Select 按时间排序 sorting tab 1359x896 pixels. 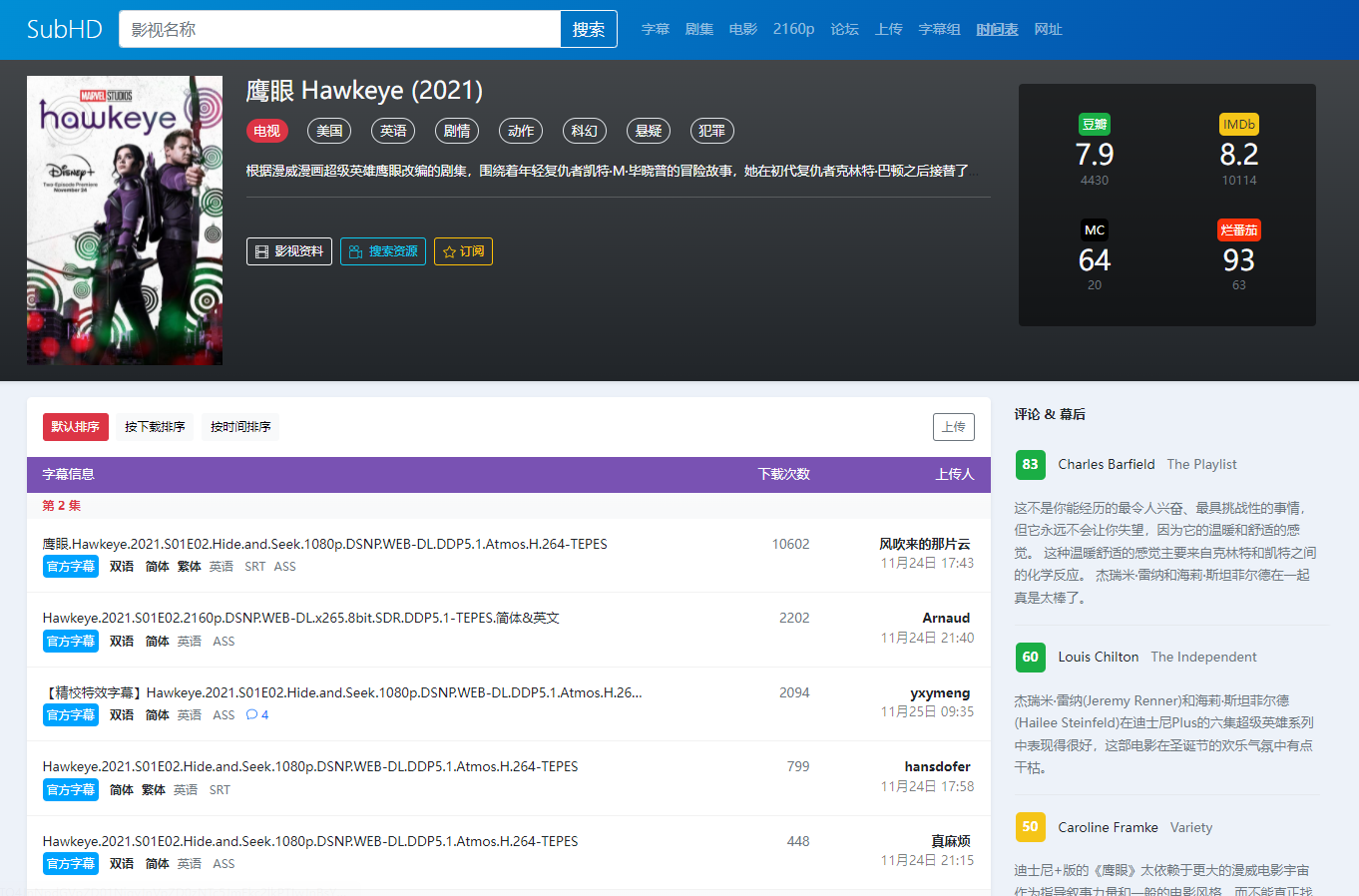(x=240, y=427)
